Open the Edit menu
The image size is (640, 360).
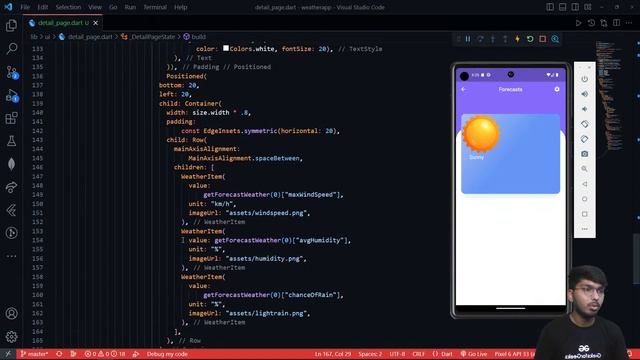click(x=42, y=7)
